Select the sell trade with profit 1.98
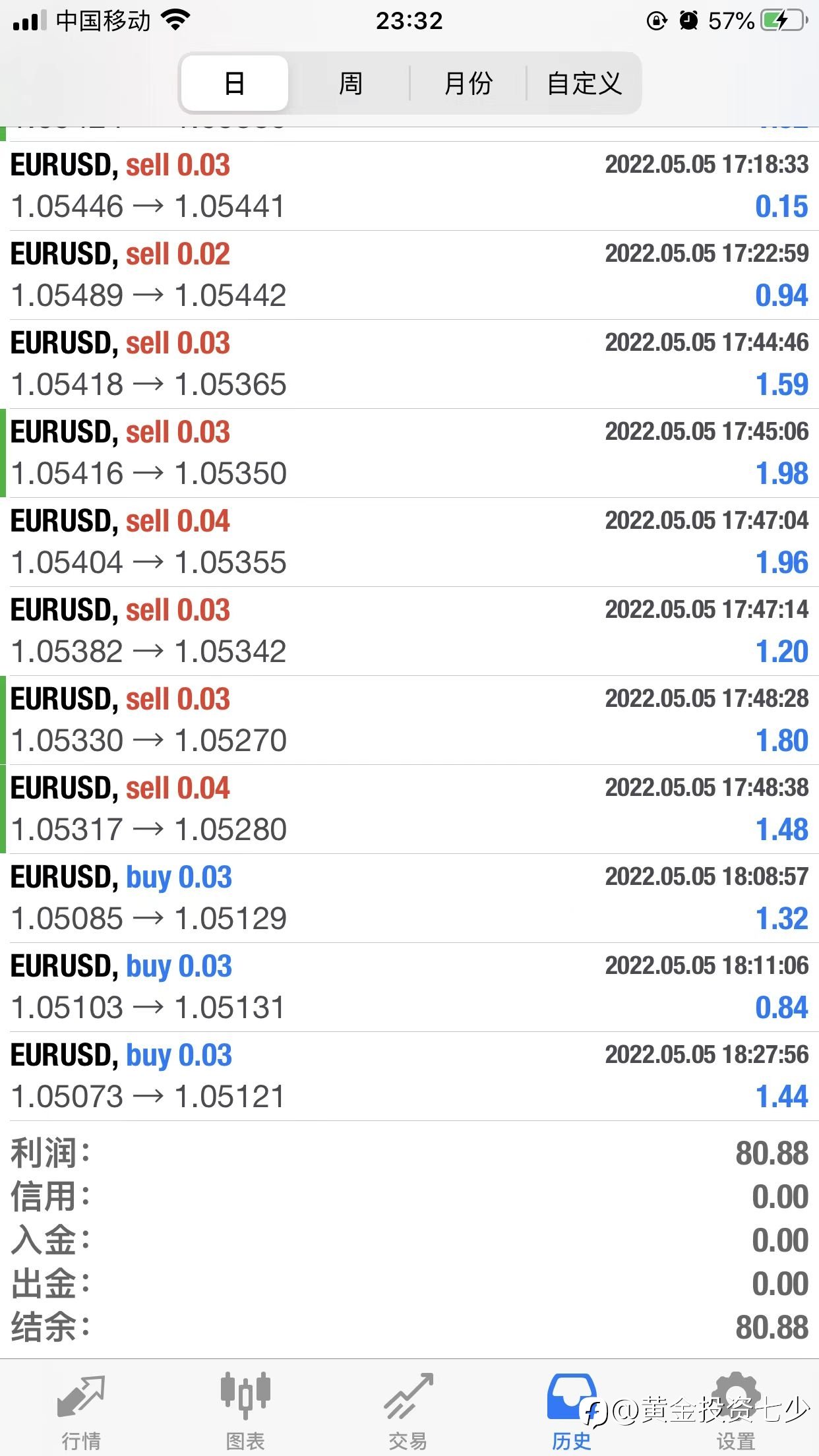Viewport: 819px width, 1456px height. 409,453
